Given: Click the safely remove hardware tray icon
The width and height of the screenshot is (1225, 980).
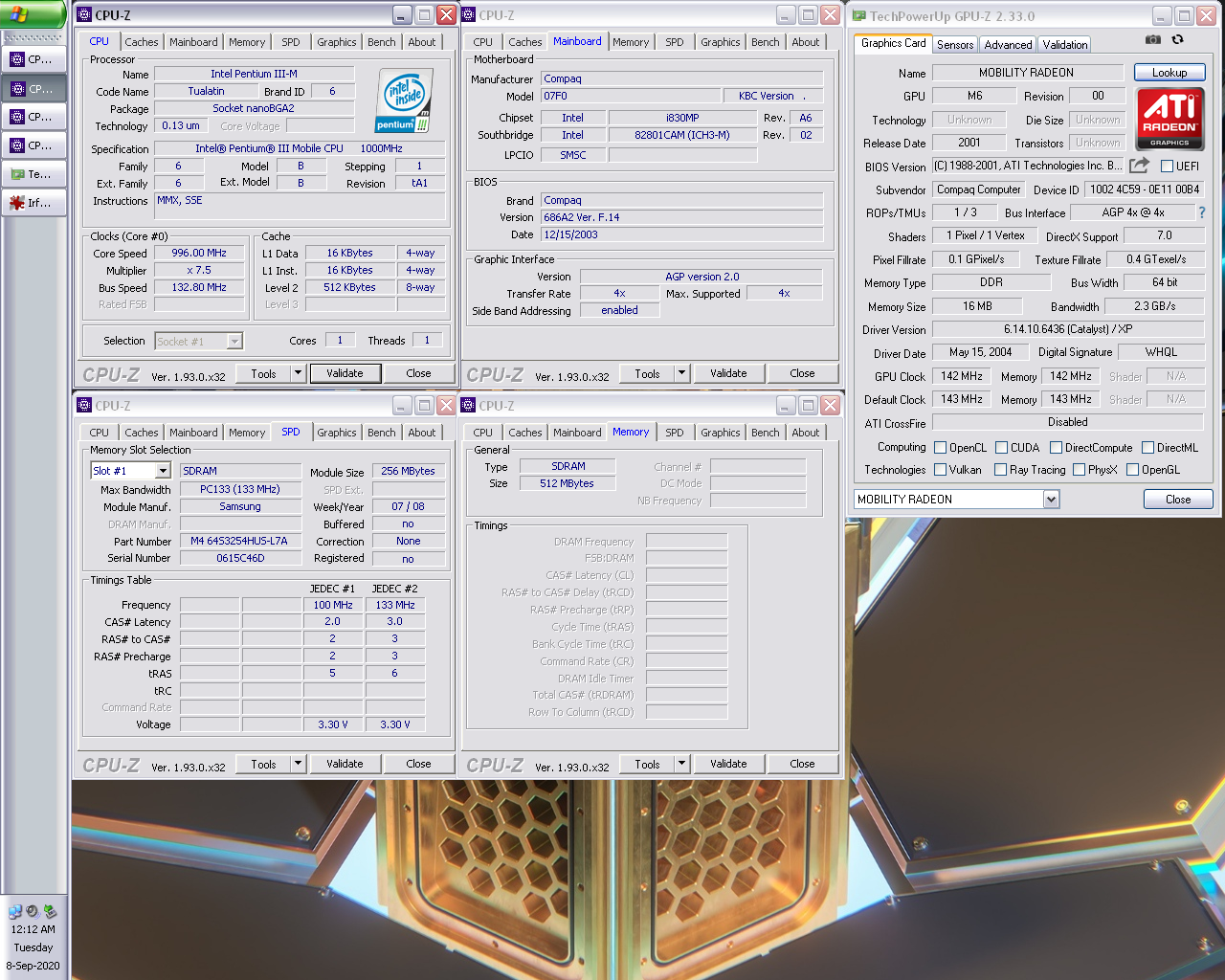Looking at the screenshot, I should pyautogui.click(x=50, y=912).
